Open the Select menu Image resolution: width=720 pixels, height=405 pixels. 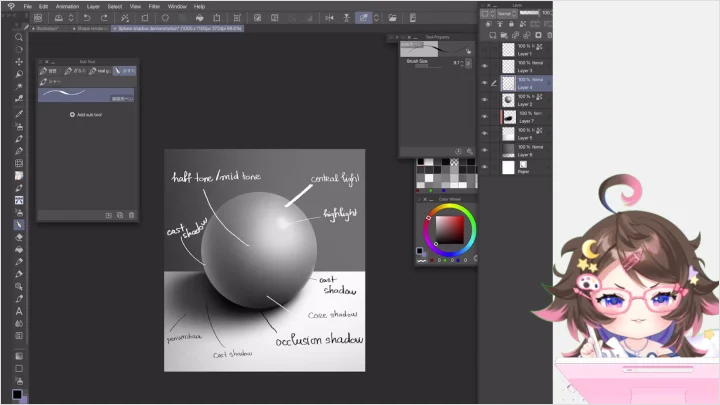tap(115, 6)
